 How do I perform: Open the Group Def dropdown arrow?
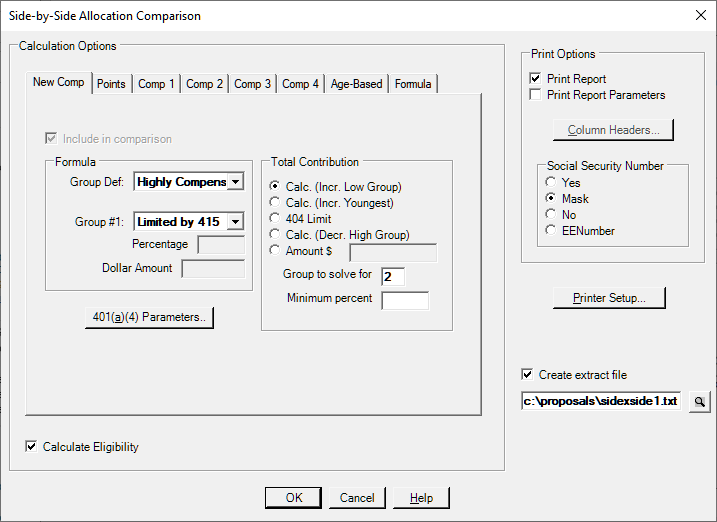tap(235, 182)
